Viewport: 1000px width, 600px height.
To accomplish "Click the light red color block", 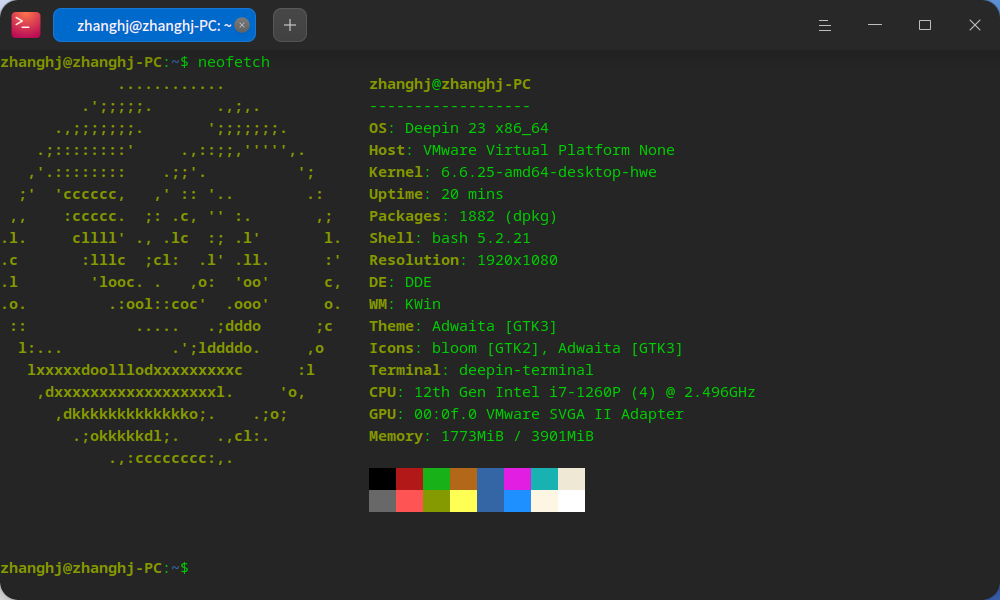I will 409,501.
